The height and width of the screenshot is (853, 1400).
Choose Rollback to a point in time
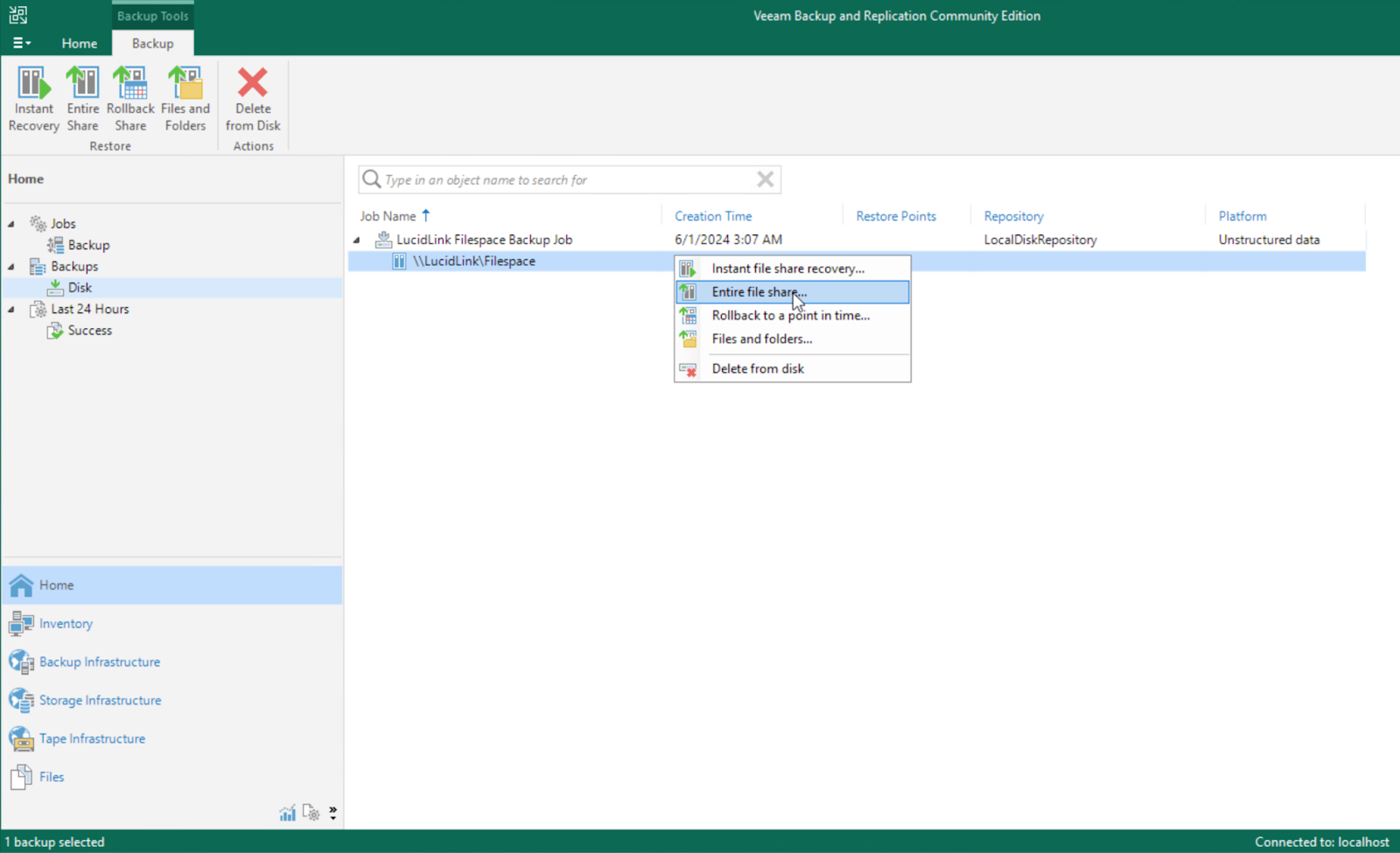[x=792, y=316]
